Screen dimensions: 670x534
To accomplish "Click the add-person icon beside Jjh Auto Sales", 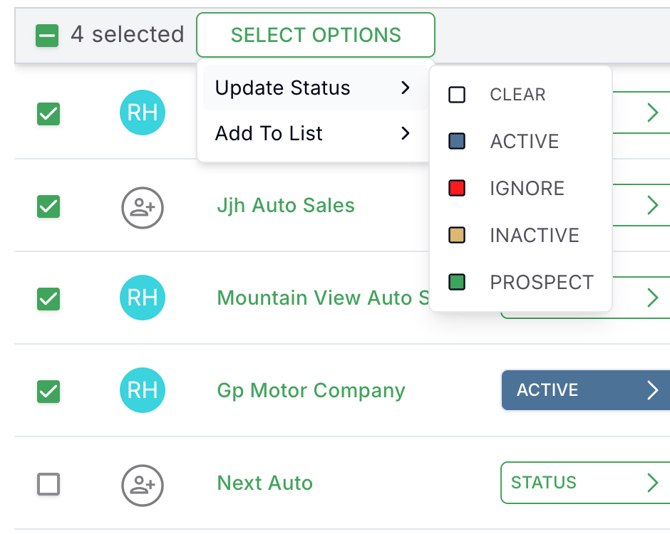I will (143, 207).
